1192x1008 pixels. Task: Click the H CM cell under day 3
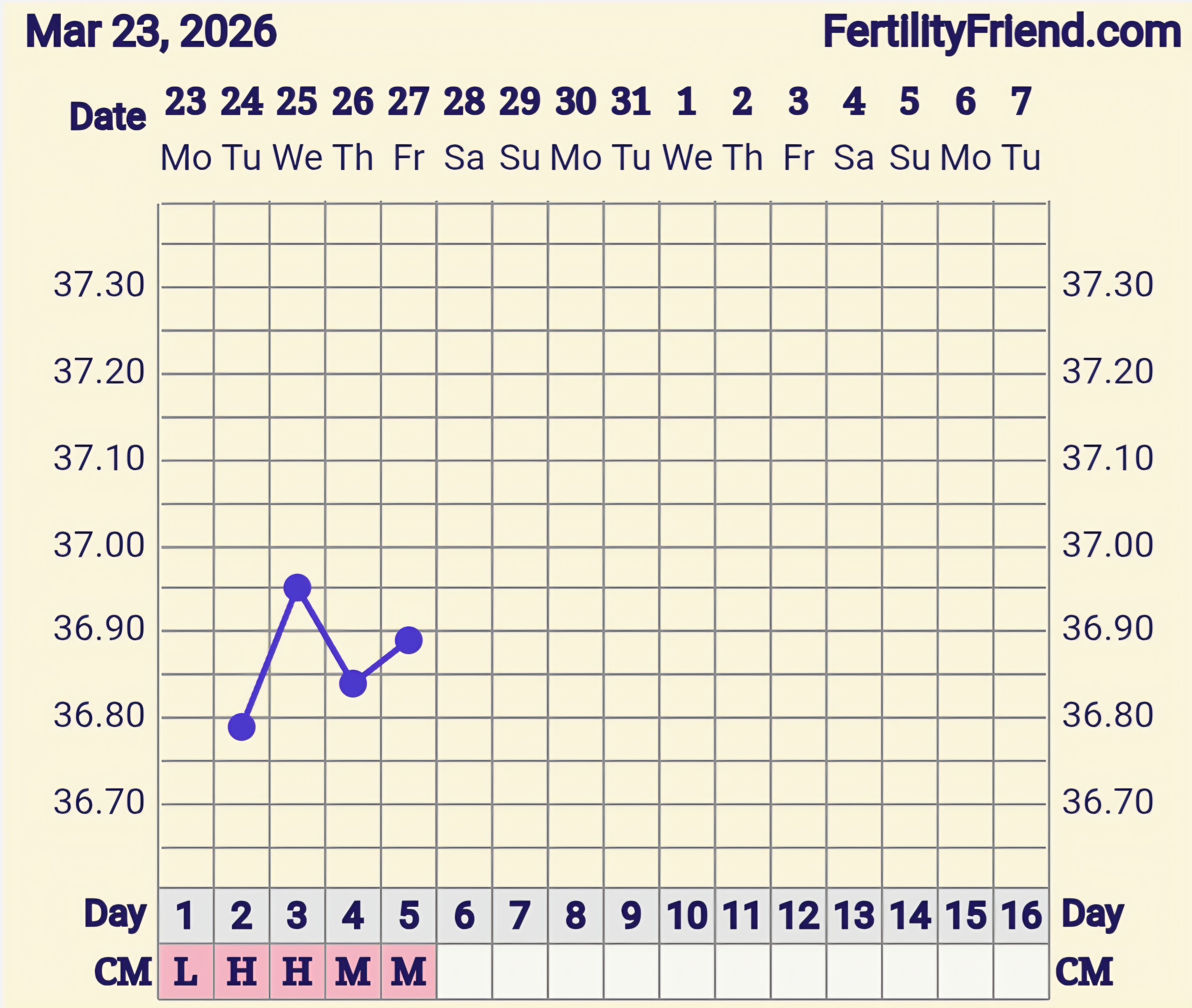pyautogui.click(x=297, y=971)
